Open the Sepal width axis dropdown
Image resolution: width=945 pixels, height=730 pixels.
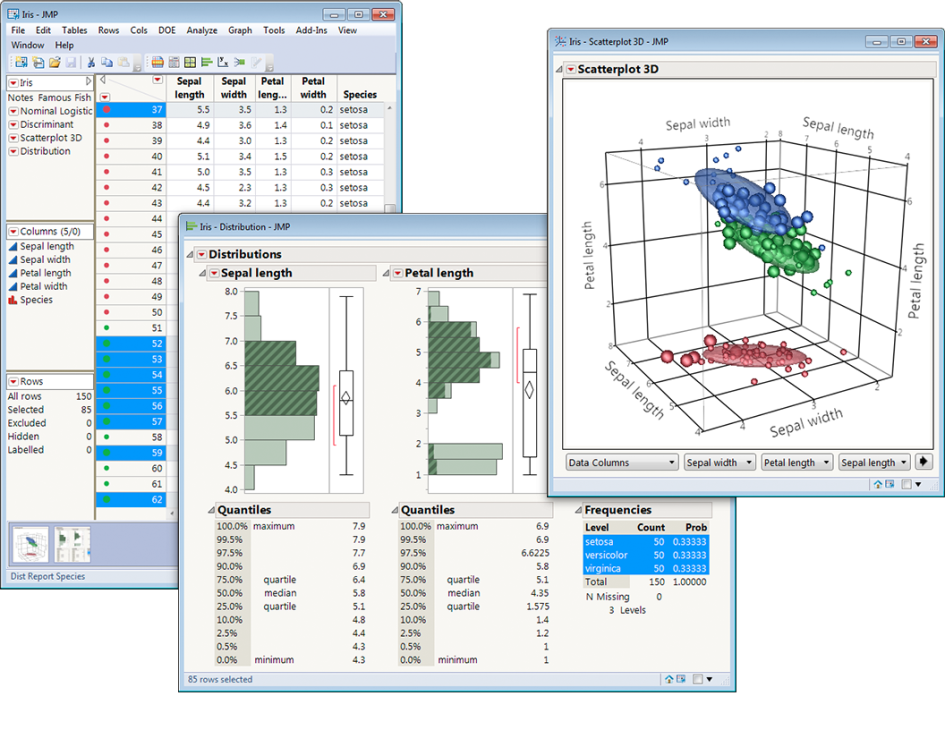pyautogui.click(x=717, y=463)
